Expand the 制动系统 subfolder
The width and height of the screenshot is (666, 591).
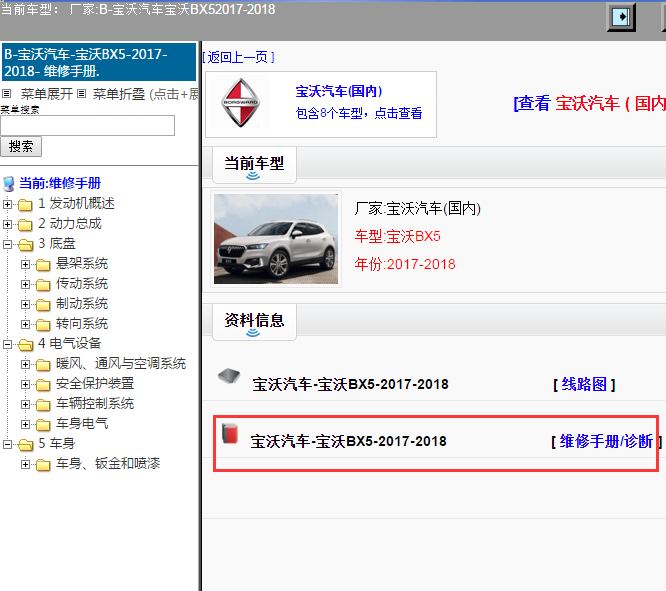coord(25,304)
